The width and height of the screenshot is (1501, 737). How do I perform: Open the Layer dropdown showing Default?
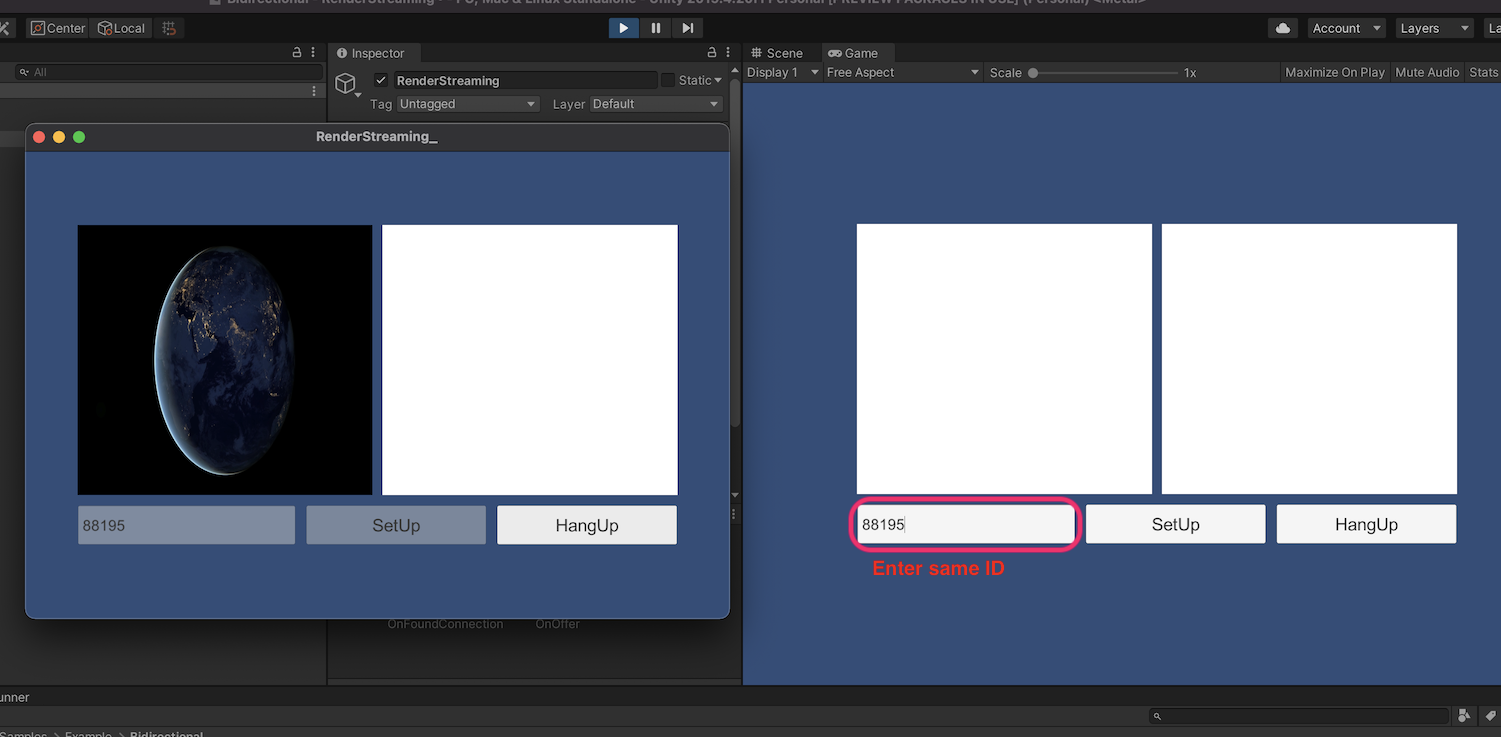[x=656, y=104]
